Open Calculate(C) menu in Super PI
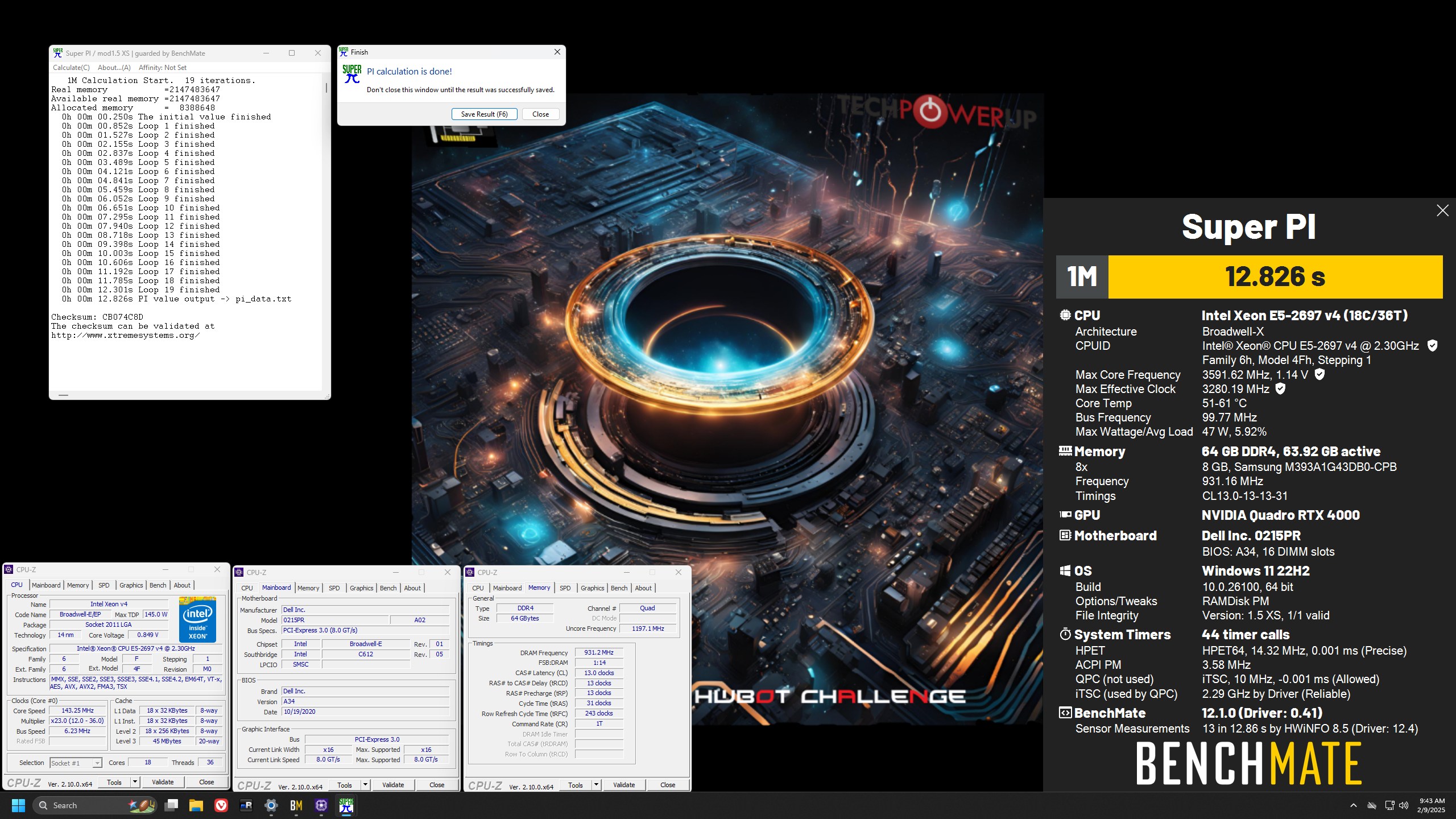The height and width of the screenshot is (819, 1456). pyautogui.click(x=71, y=67)
